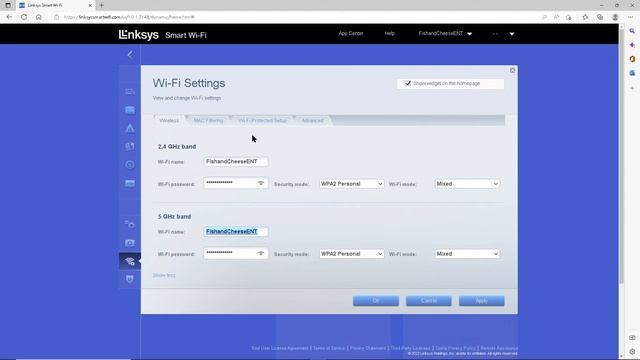Go to browser Home icon
The width and height of the screenshot is (640, 360).
tap(39, 17)
